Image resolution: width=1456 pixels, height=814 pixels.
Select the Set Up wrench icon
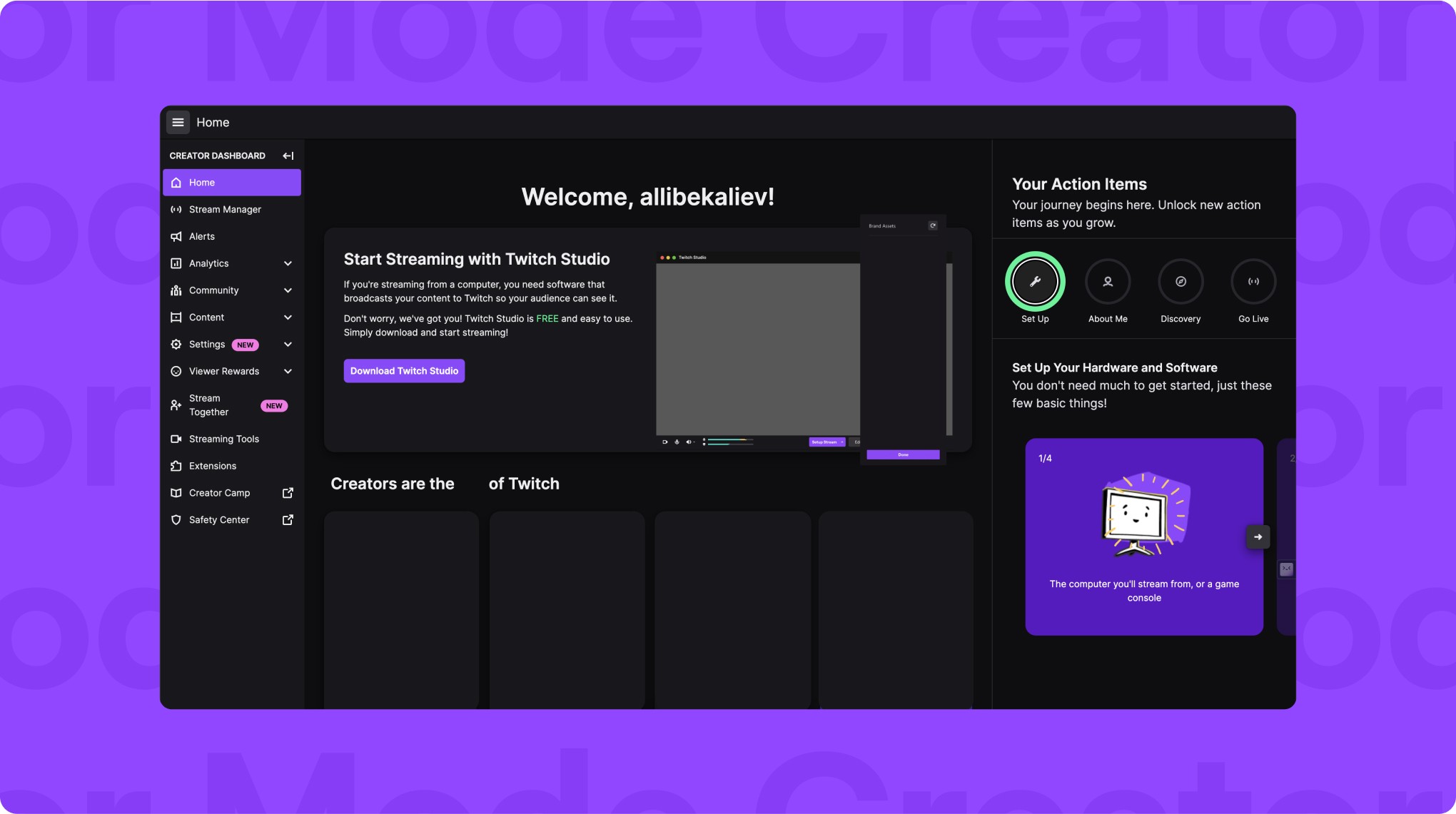[x=1035, y=282]
